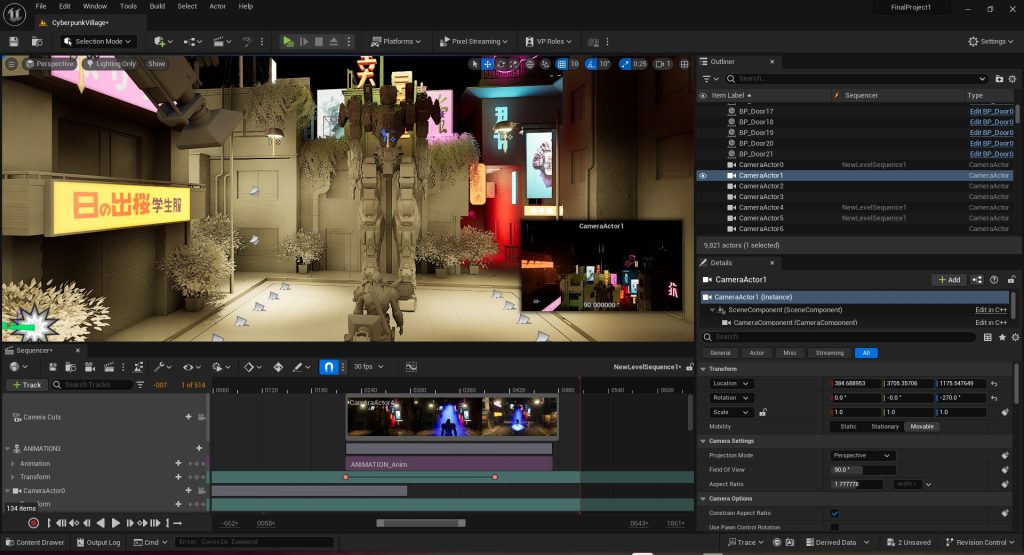
Task: Toggle scale snapping icon in the viewport
Action: (625, 64)
